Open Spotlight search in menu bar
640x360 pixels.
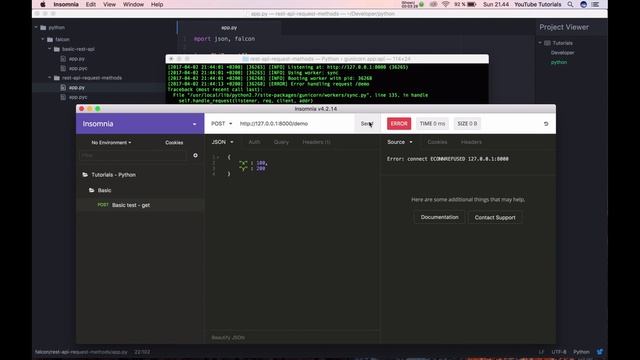pyautogui.click(x=570, y=4)
